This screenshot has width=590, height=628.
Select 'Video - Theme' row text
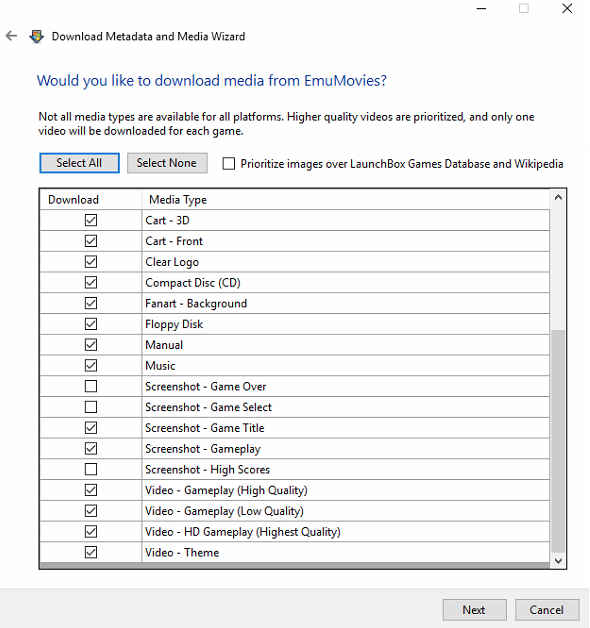(182, 553)
